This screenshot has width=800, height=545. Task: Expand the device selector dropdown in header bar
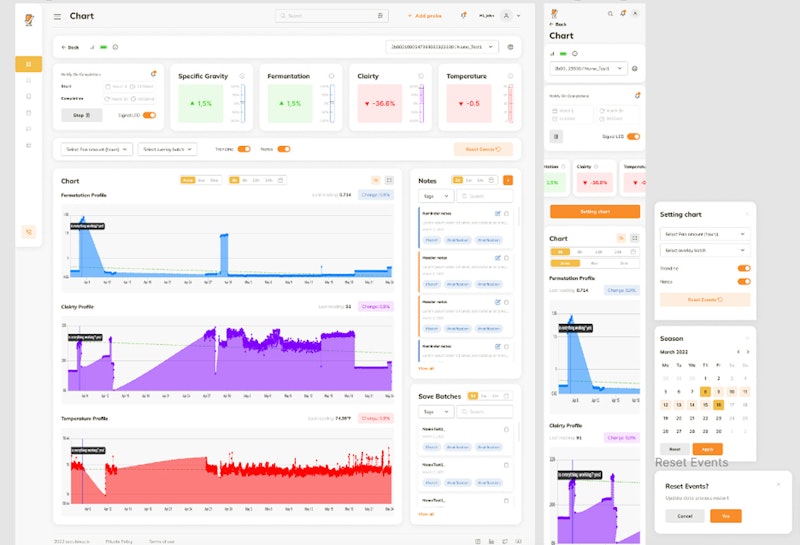point(442,47)
